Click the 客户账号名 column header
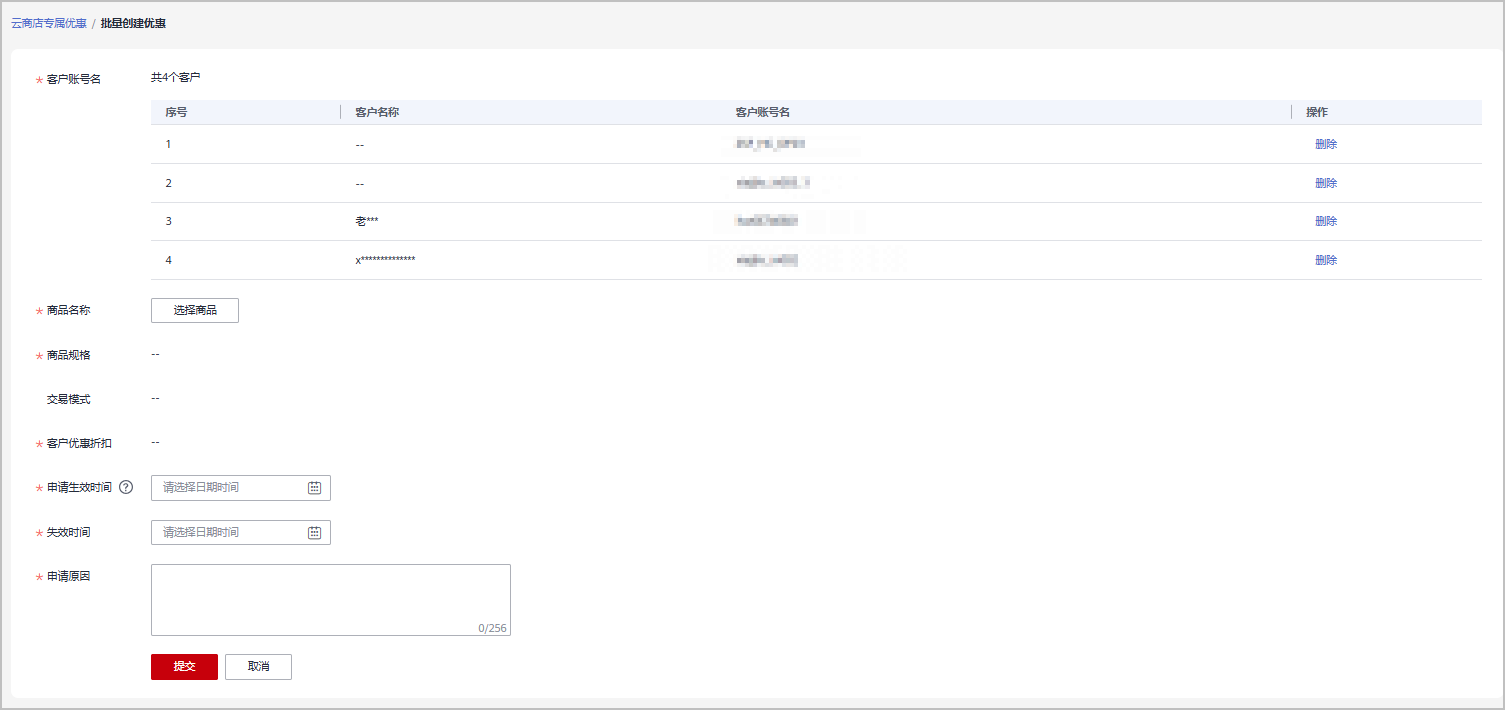Viewport: 1505px width, 710px height. point(763,112)
